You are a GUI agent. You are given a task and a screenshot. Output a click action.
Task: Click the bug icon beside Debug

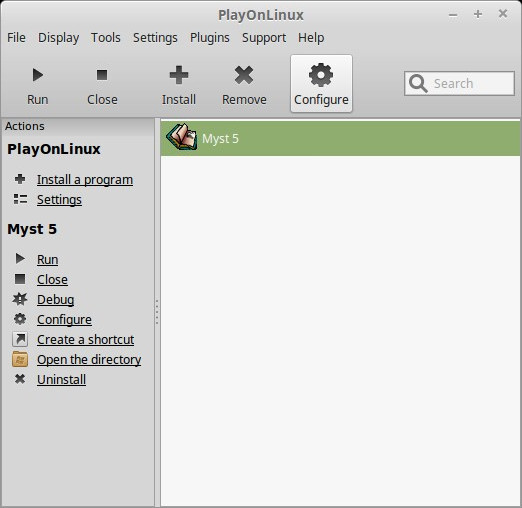point(20,299)
